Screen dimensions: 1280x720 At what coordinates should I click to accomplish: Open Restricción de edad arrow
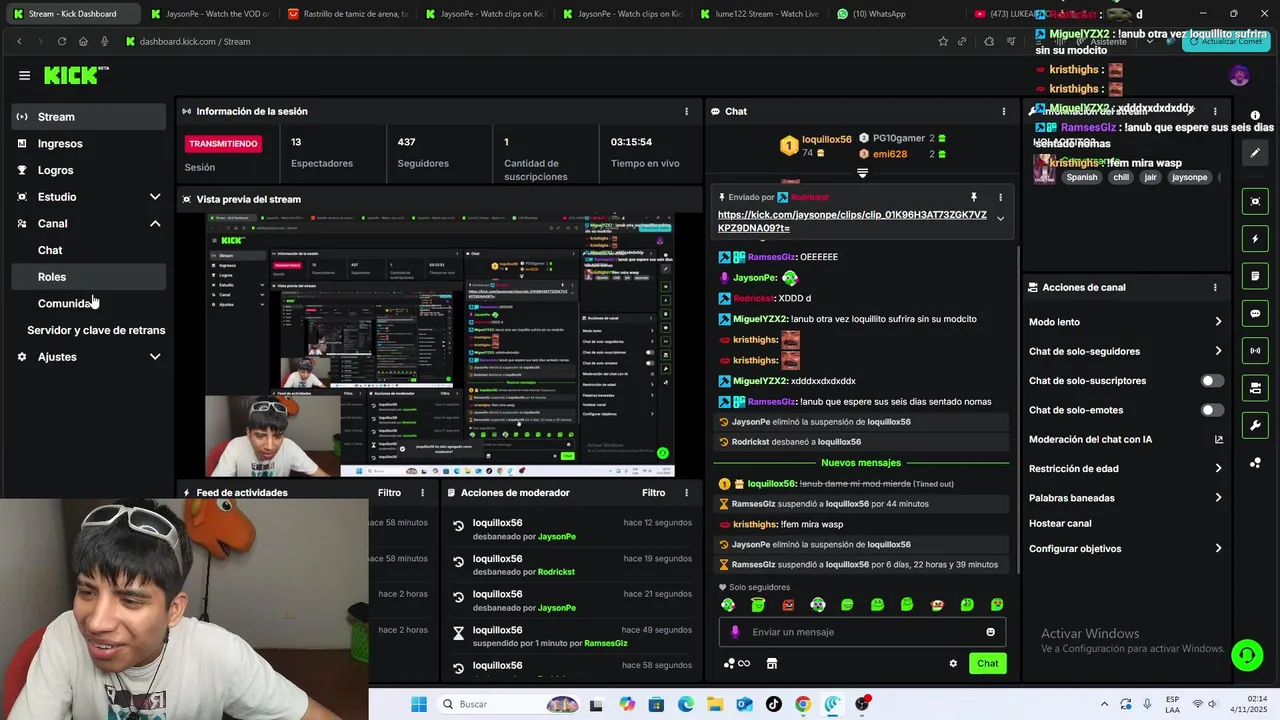click(1218, 468)
